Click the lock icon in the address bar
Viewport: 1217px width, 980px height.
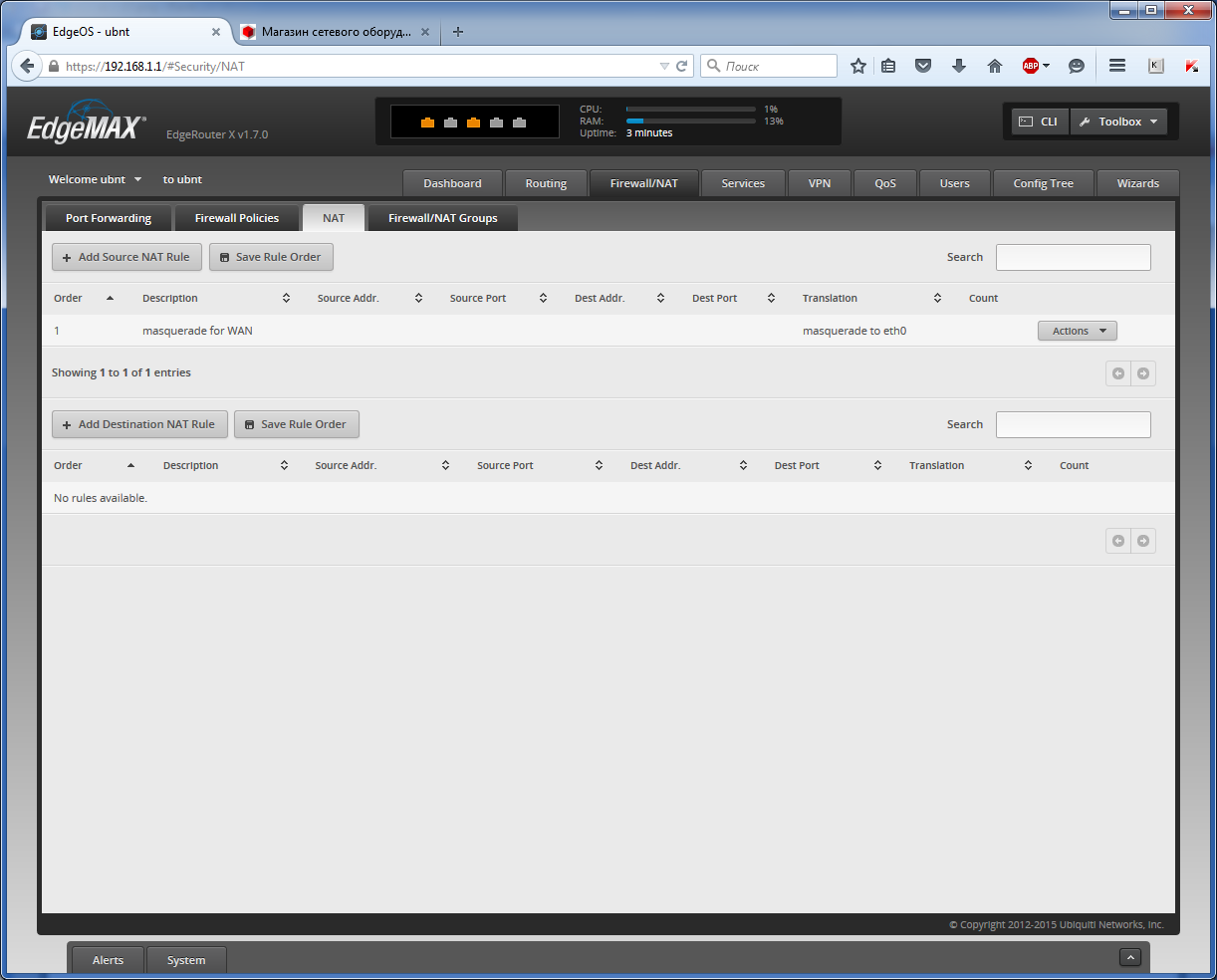53,66
